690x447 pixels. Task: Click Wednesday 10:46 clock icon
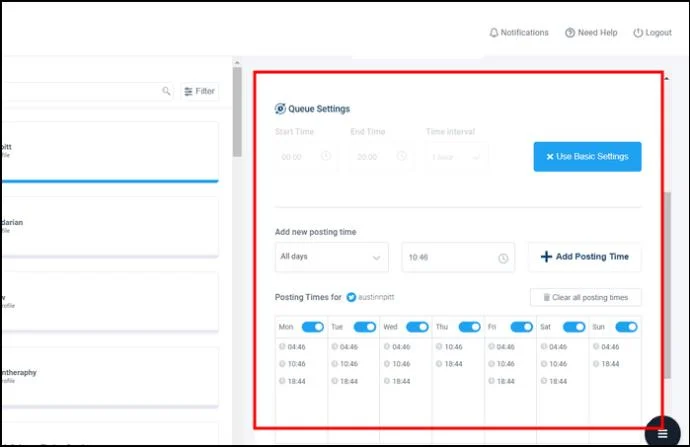click(x=387, y=364)
